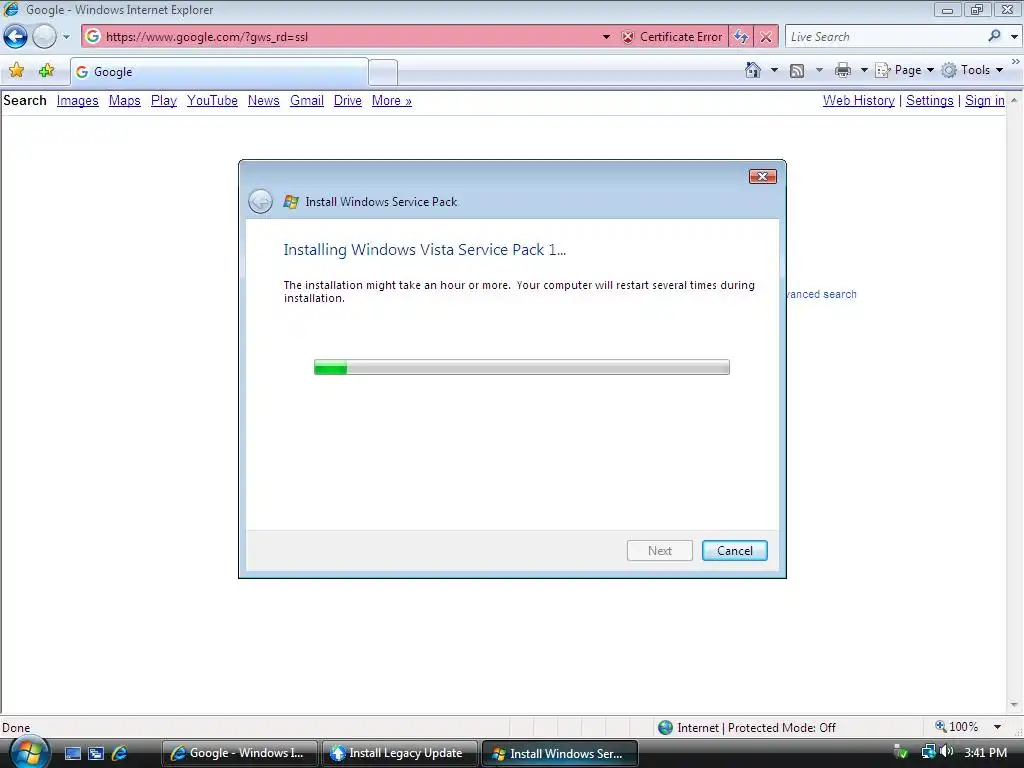Click the Home toolbar icon
1024x768 pixels.
point(752,70)
